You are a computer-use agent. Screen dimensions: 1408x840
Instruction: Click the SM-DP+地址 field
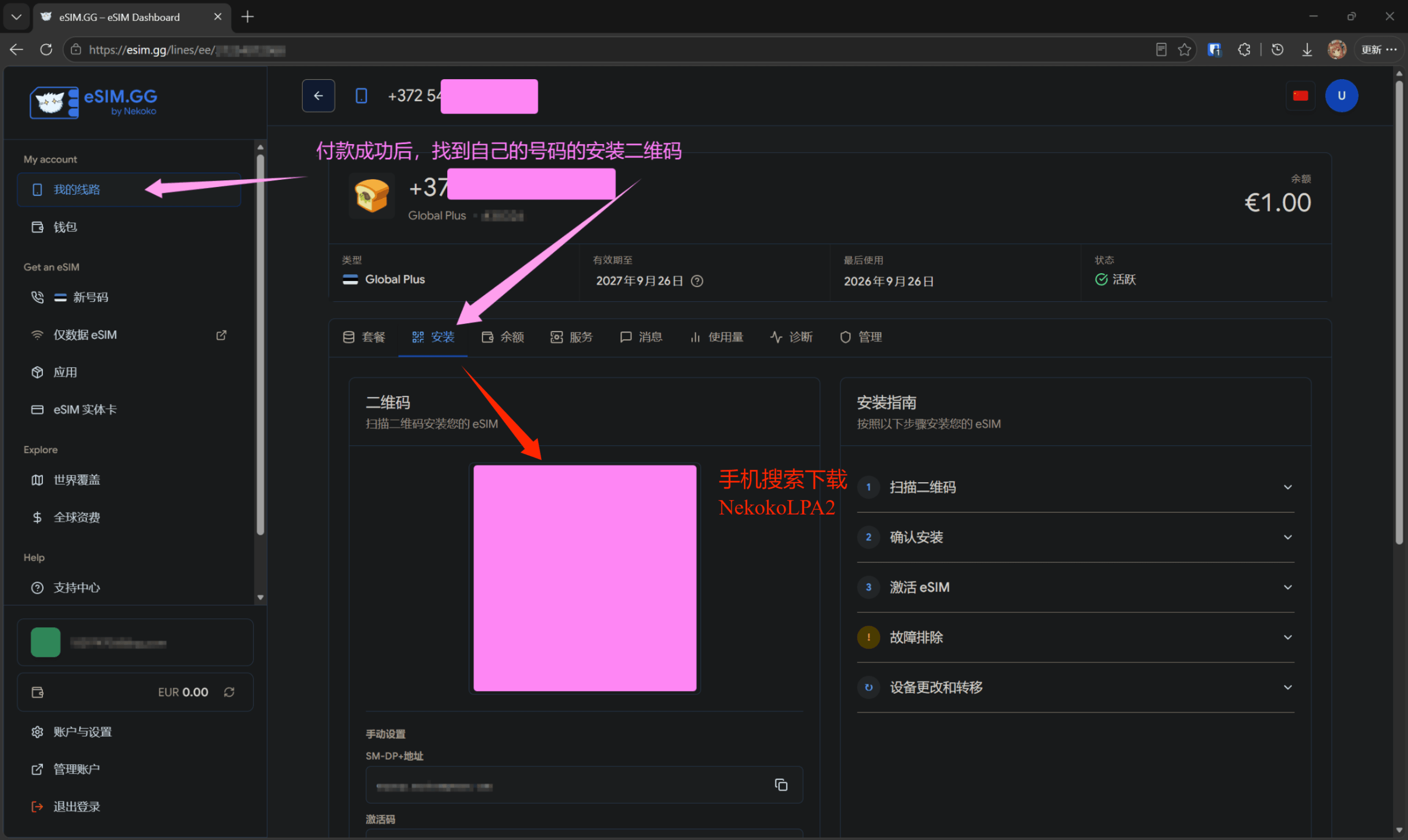tap(584, 784)
